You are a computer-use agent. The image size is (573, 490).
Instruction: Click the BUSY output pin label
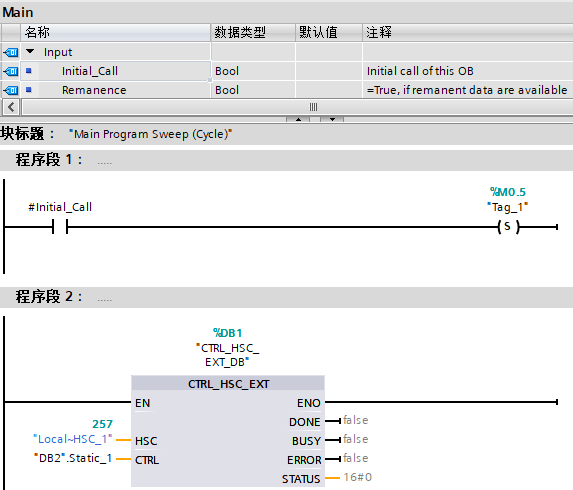pyautogui.click(x=306, y=441)
